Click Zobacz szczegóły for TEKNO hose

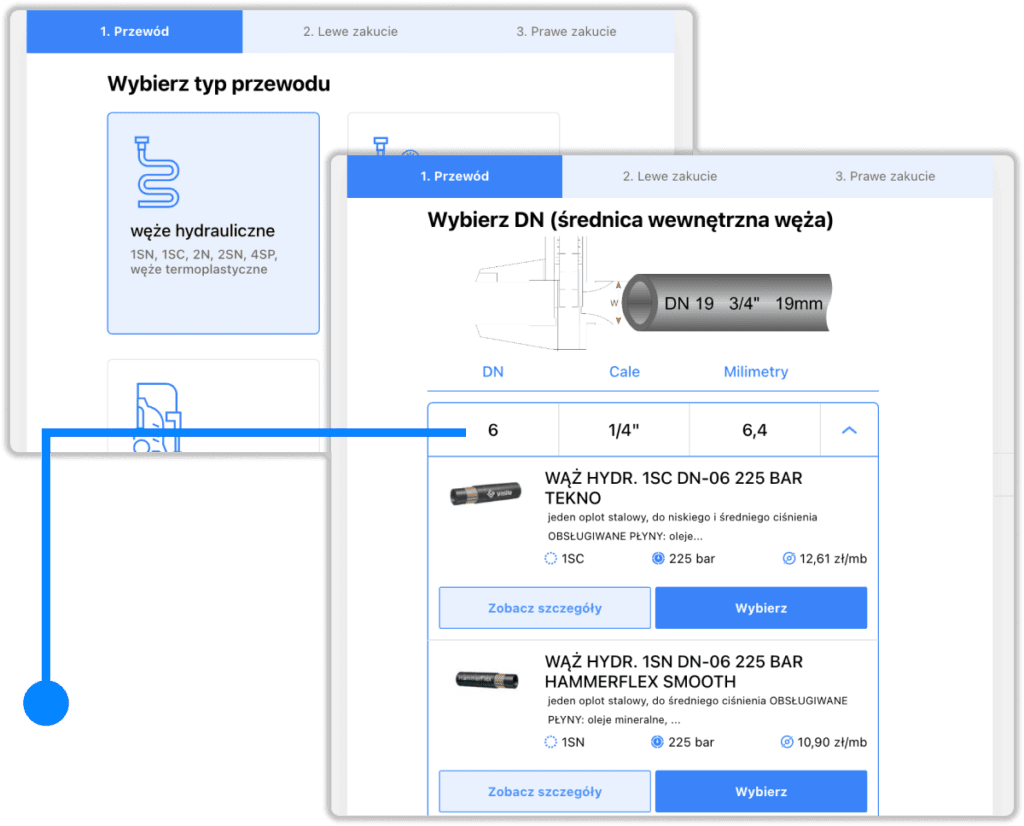coord(545,608)
